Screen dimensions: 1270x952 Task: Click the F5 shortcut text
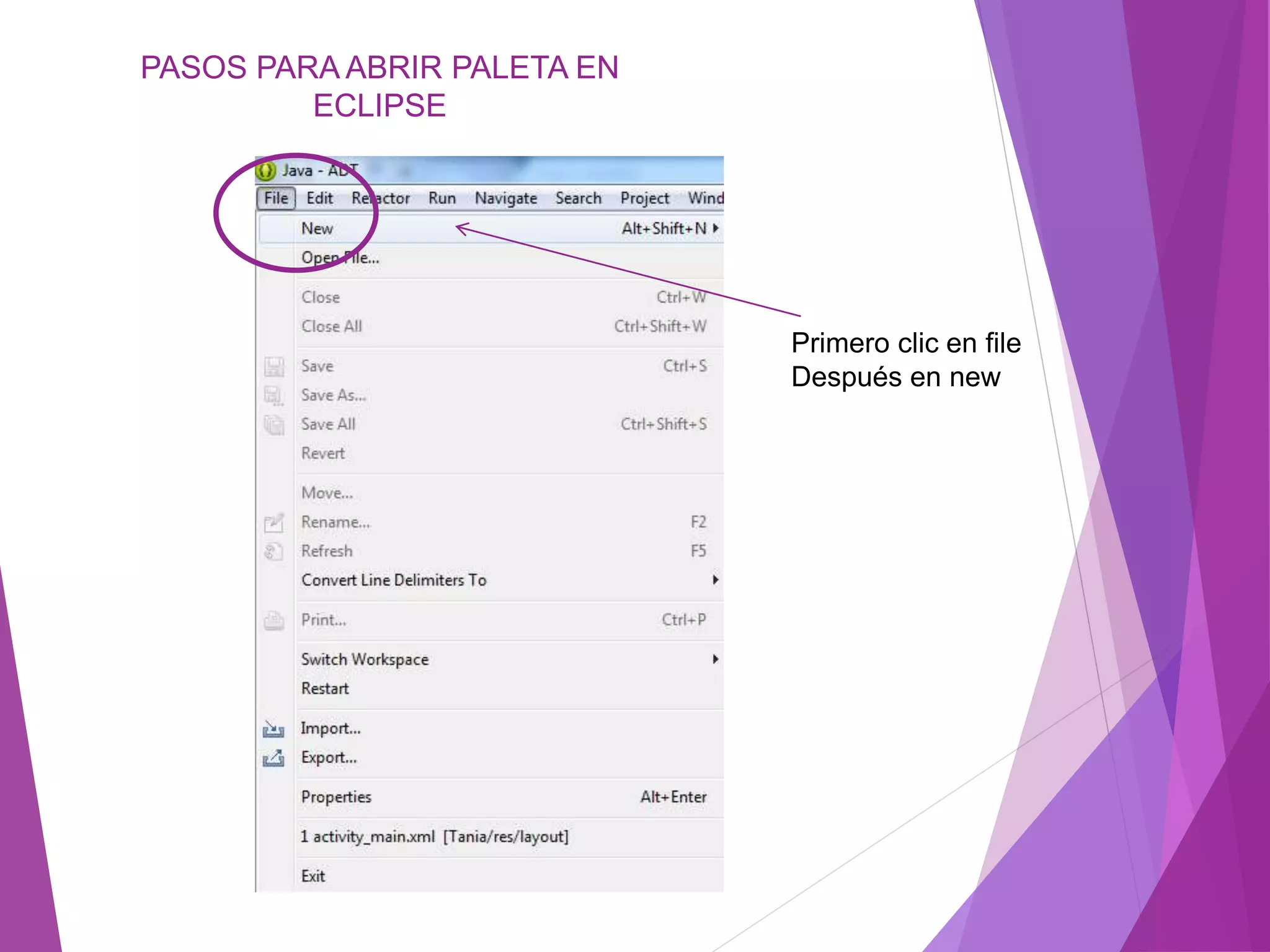click(x=698, y=552)
